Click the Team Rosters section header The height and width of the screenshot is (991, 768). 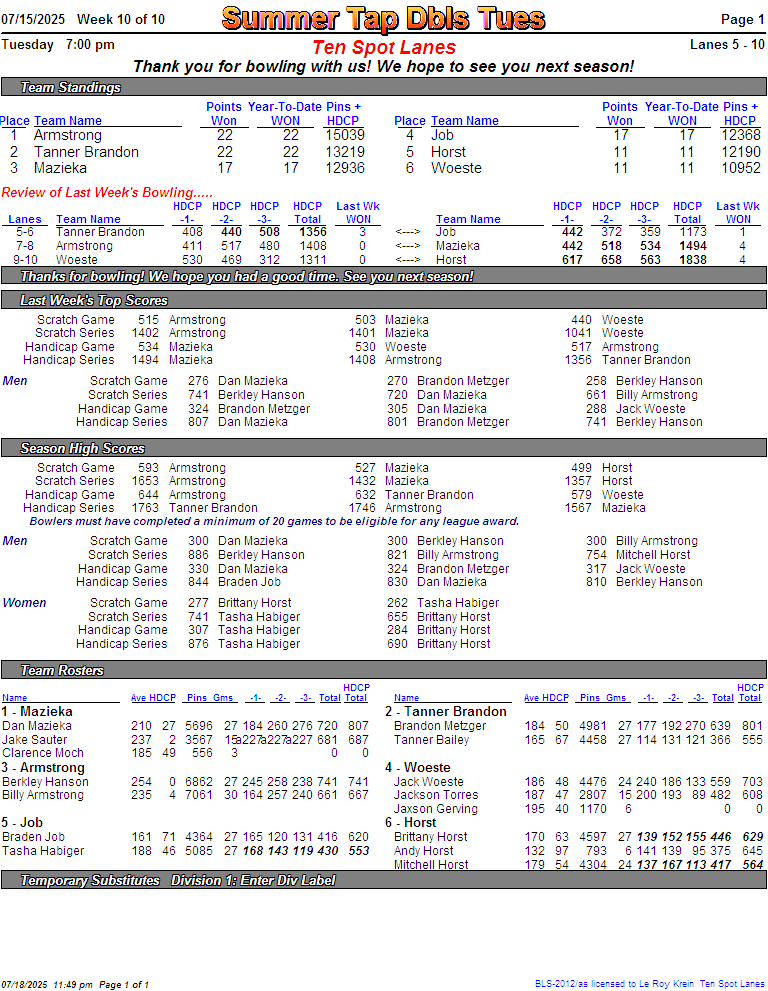pos(62,670)
